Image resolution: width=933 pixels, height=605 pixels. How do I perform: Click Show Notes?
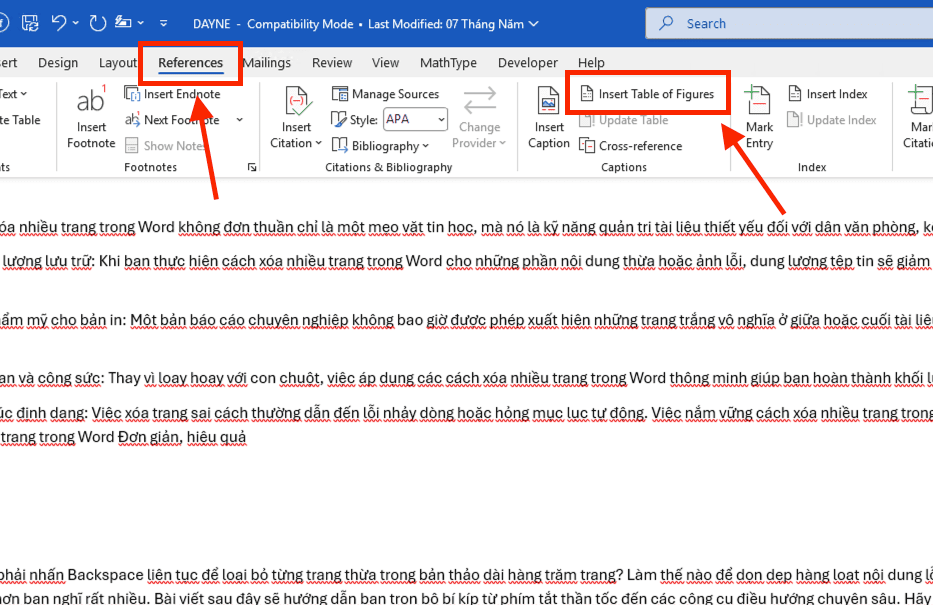point(165,146)
